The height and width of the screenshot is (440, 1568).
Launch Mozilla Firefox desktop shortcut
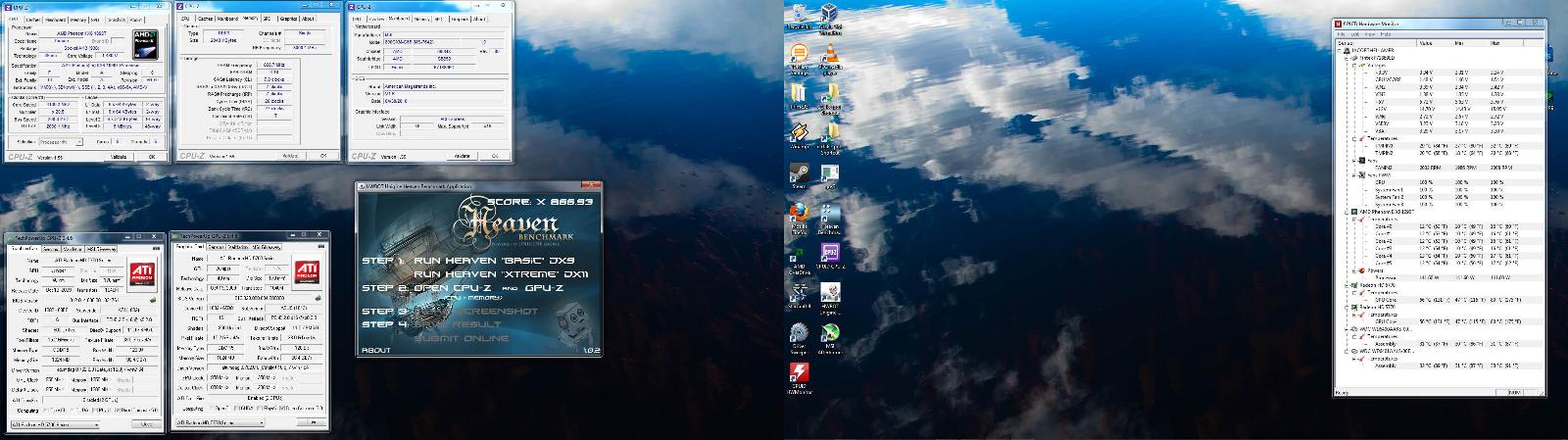point(799,213)
